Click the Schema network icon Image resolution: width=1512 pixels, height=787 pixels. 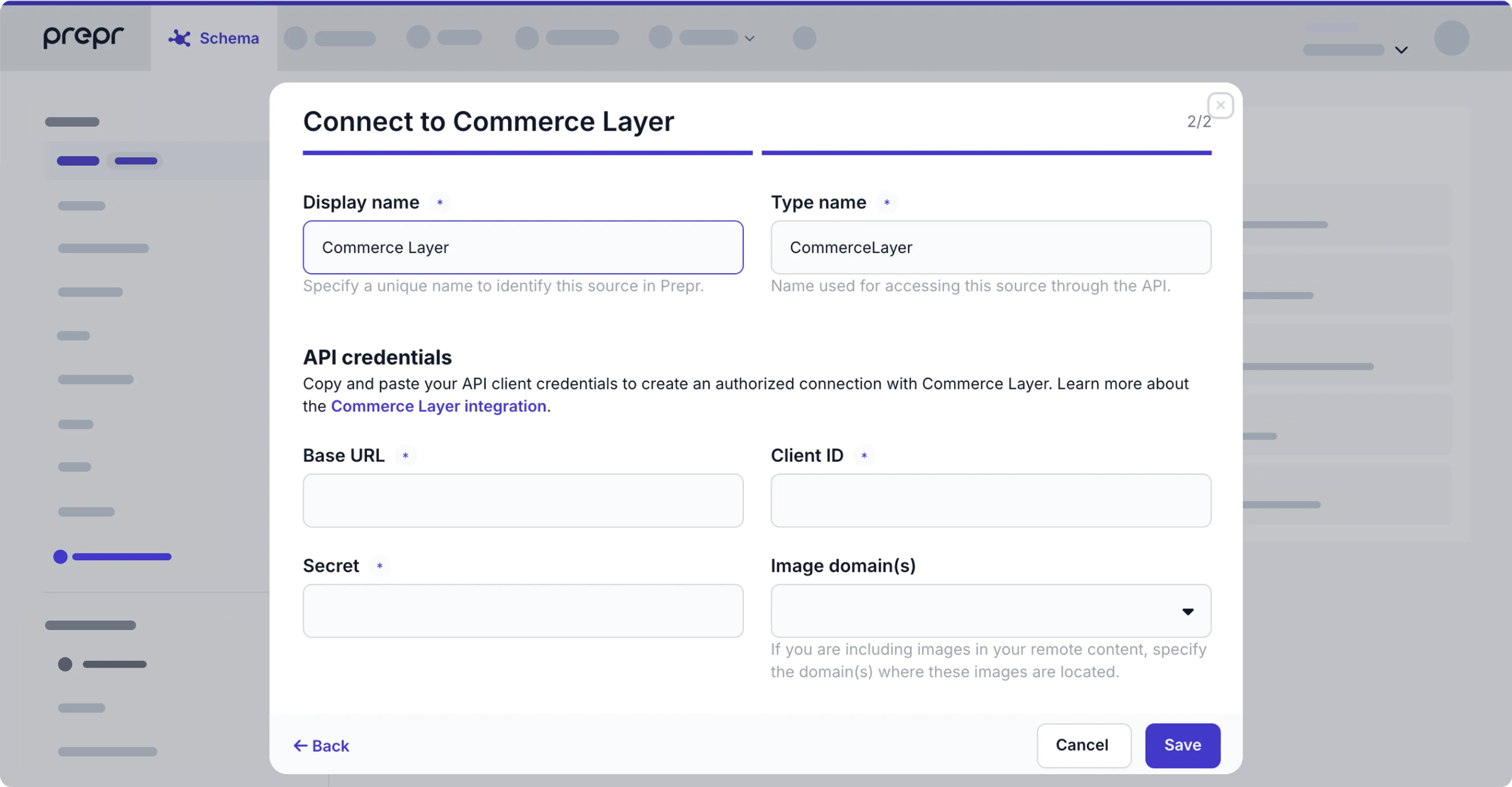click(180, 38)
